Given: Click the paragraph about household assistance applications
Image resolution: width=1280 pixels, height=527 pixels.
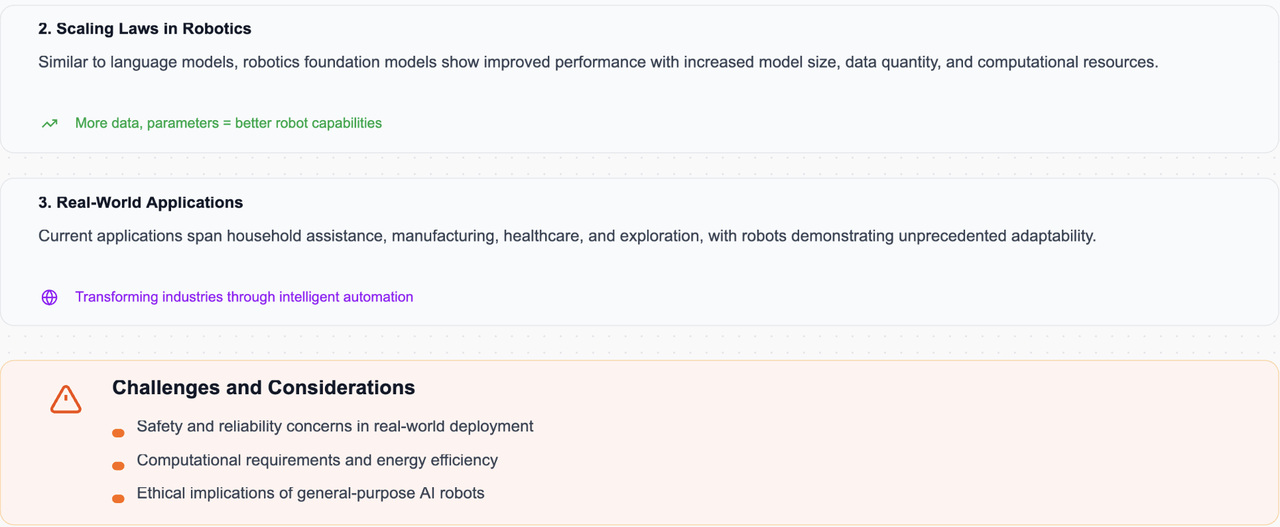Looking at the screenshot, I should pos(567,236).
